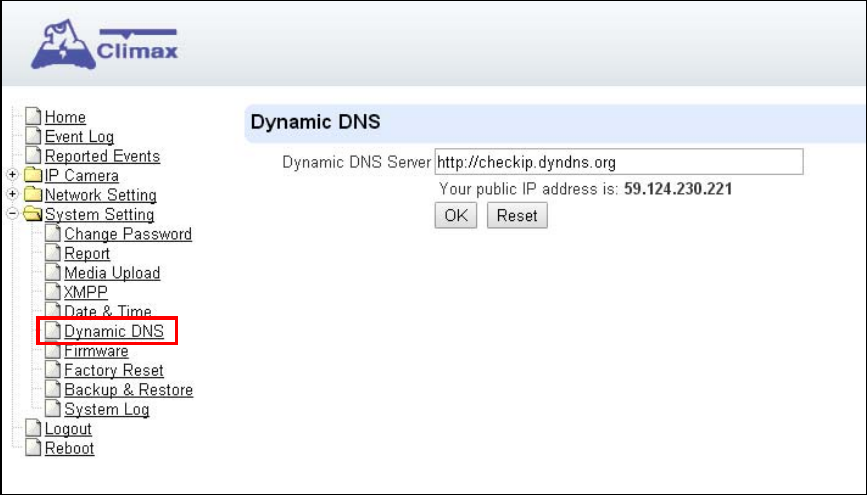The image size is (867, 495).
Task: Open the Event Log page
Action: tap(79, 137)
